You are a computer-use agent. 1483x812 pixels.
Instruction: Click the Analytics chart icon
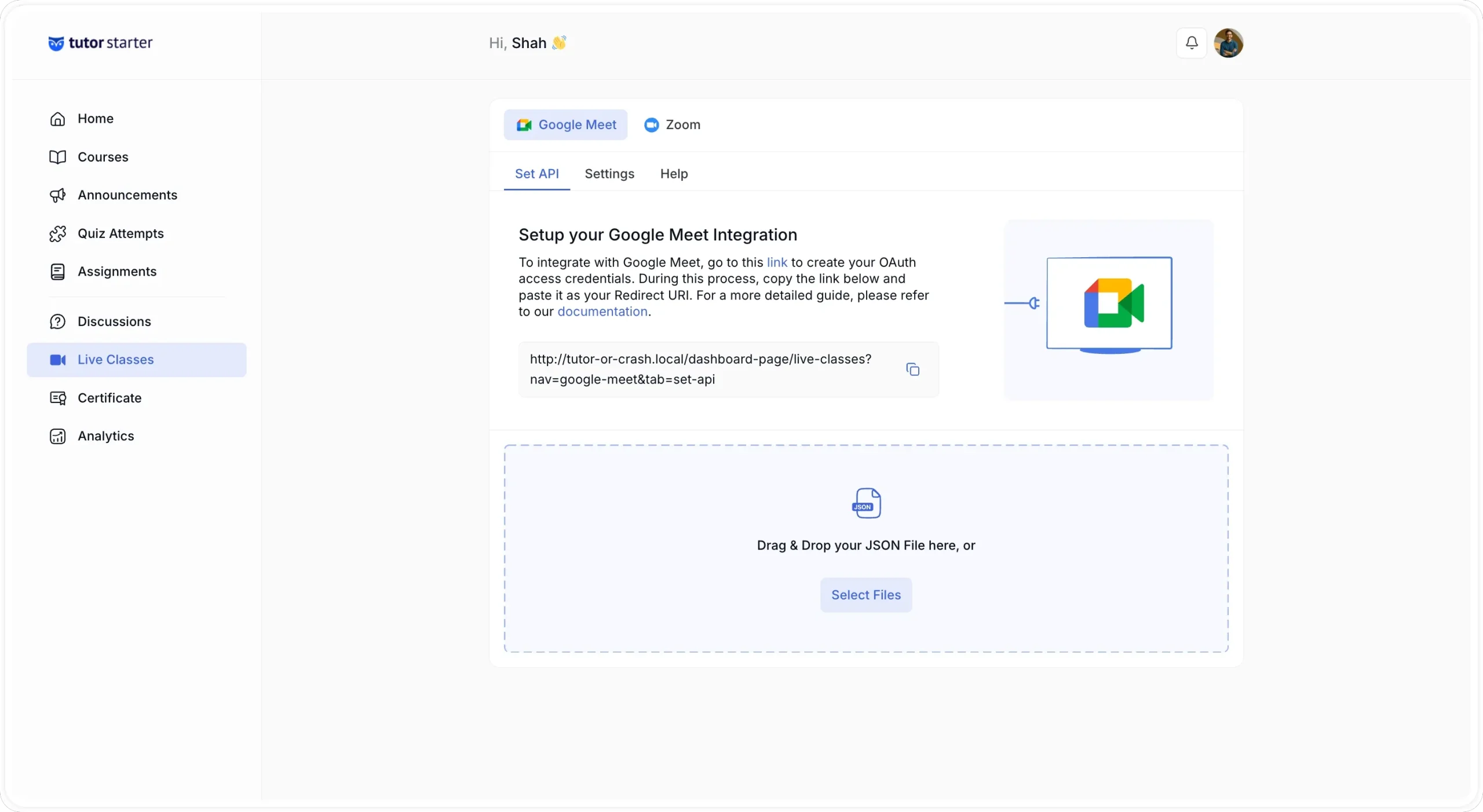click(x=57, y=436)
